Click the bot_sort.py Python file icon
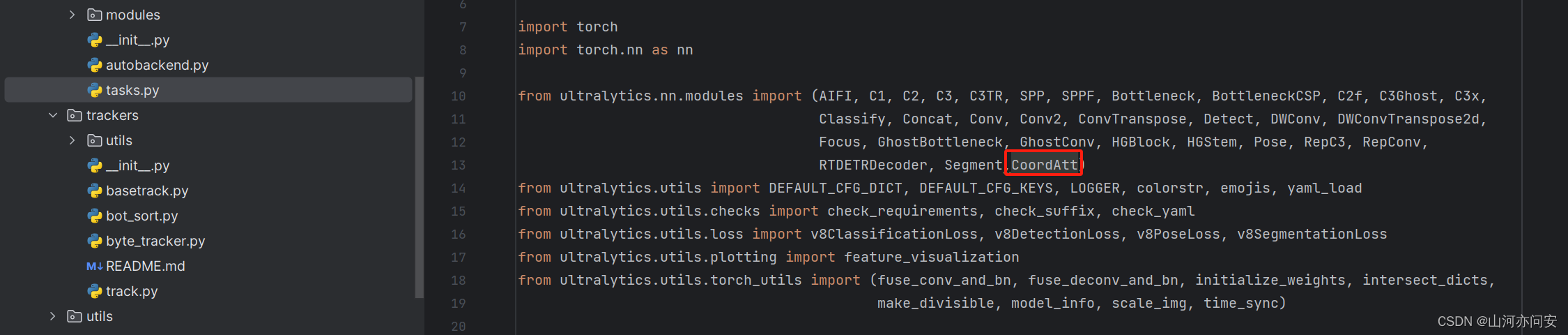1568x335 pixels. (x=95, y=216)
